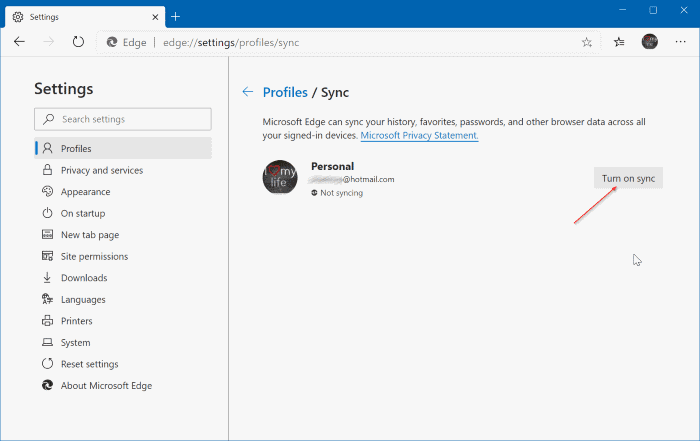Open New tab page settings
Image resolution: width=700 pixels, height=441 pixels.
[x=89, y=235]
